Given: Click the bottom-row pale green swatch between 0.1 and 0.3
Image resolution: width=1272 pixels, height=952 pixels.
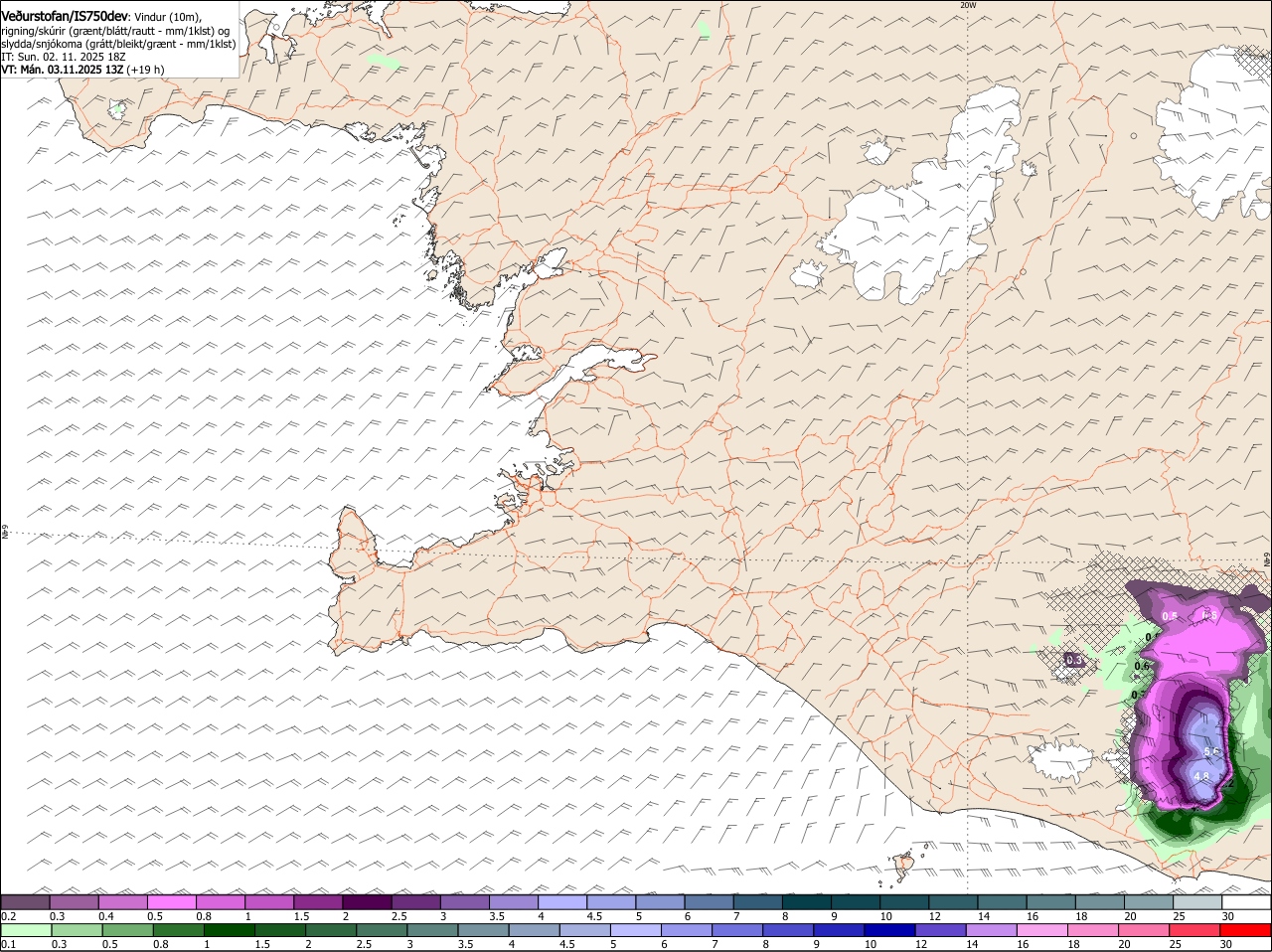Looking at the screenshot, I should [26, 930].
